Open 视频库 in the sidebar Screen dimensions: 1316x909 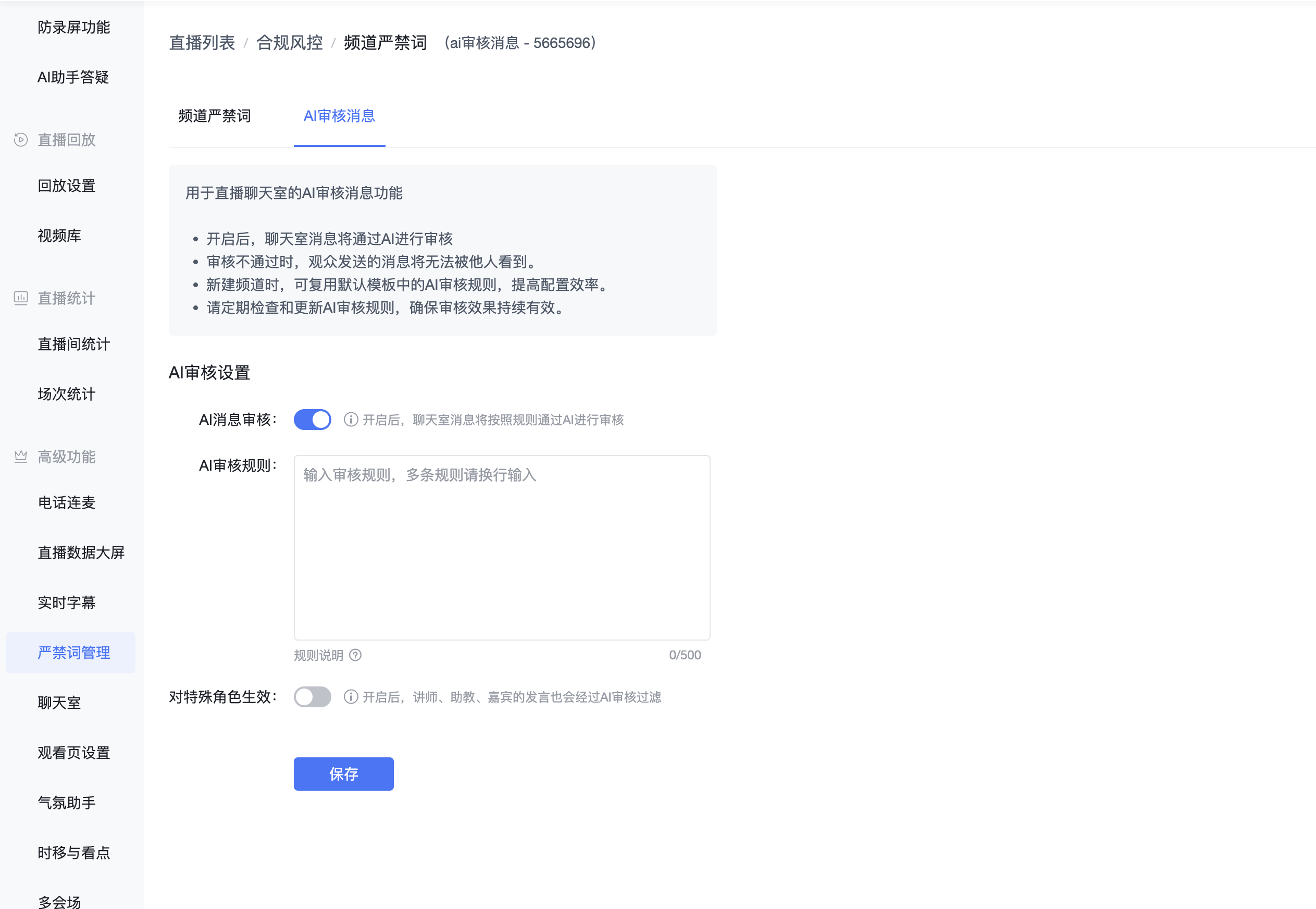pos(59,236)
